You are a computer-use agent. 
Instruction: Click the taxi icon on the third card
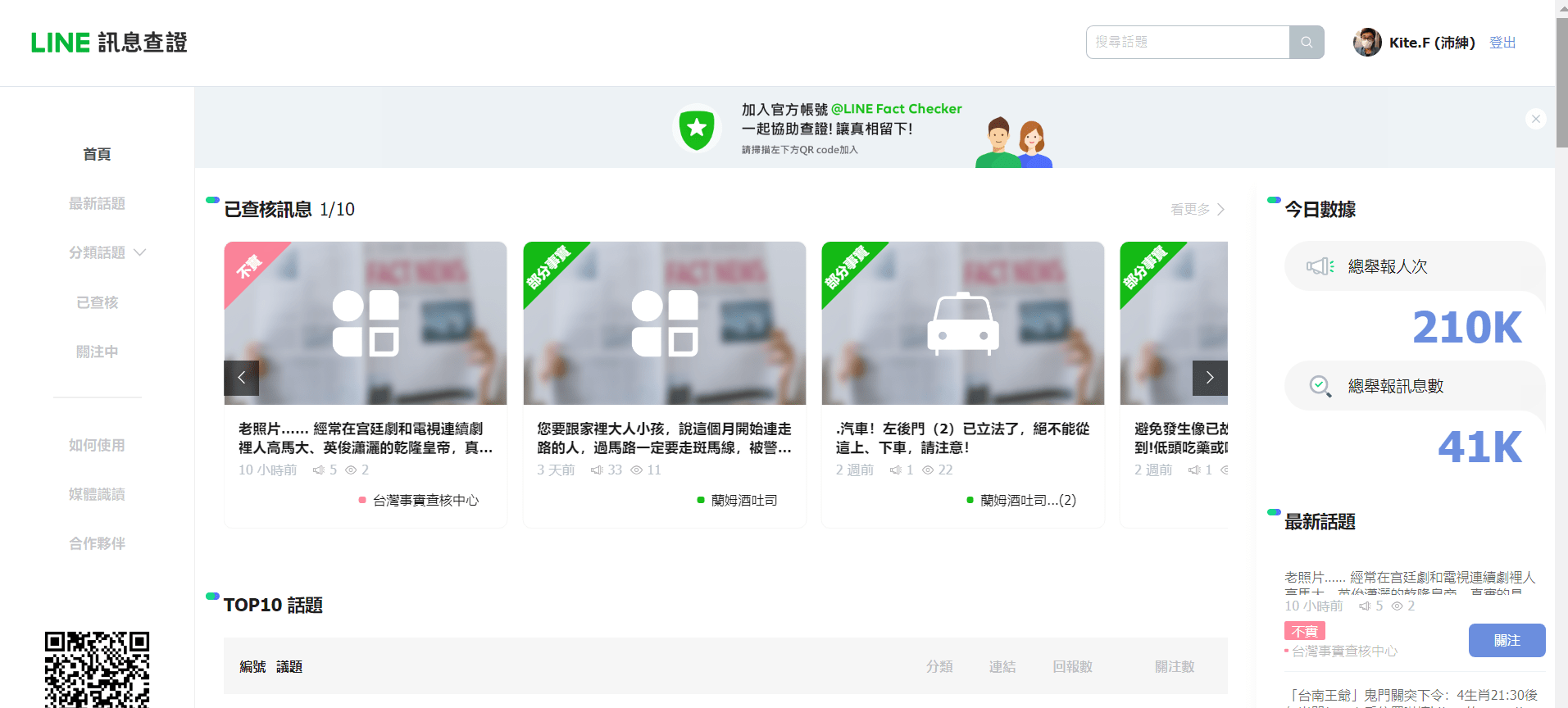pos(962,324)
